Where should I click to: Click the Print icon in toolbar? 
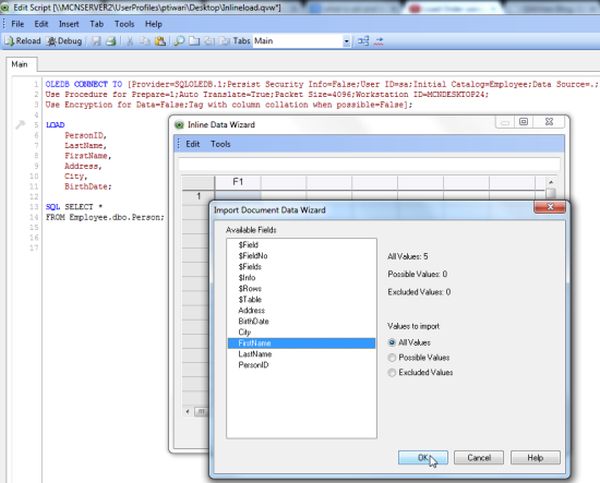111,41
